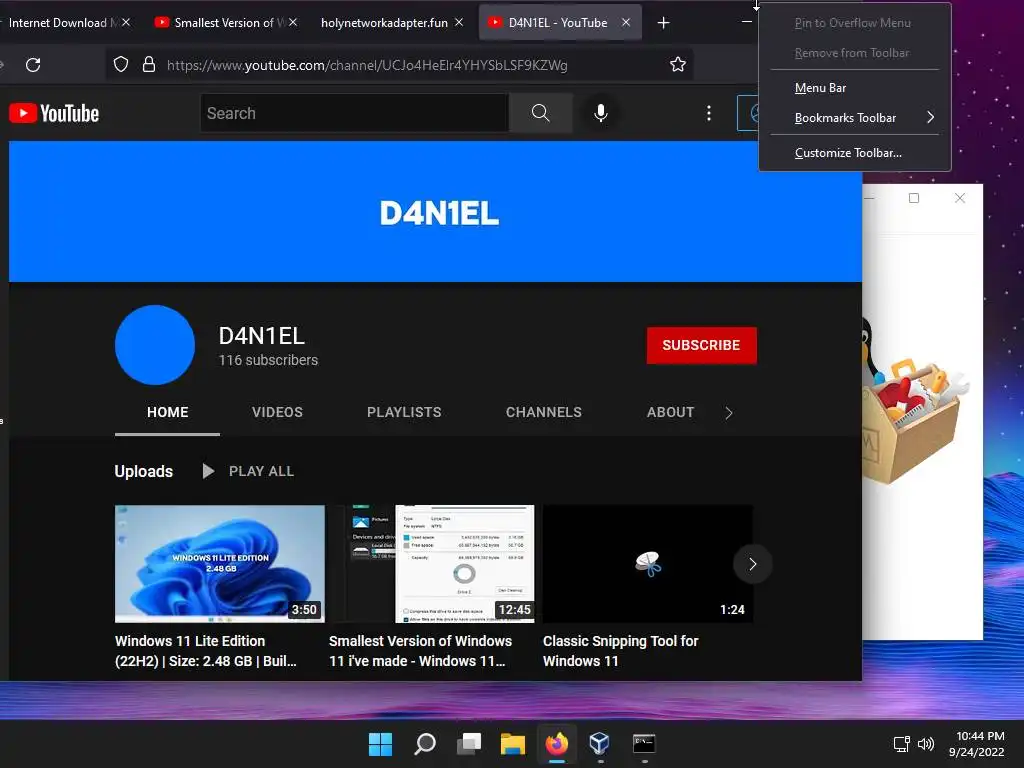The width and height of the screenshot is (1024, 768).
Task: Open the Windows Start menu
Action: click(380, 743)
